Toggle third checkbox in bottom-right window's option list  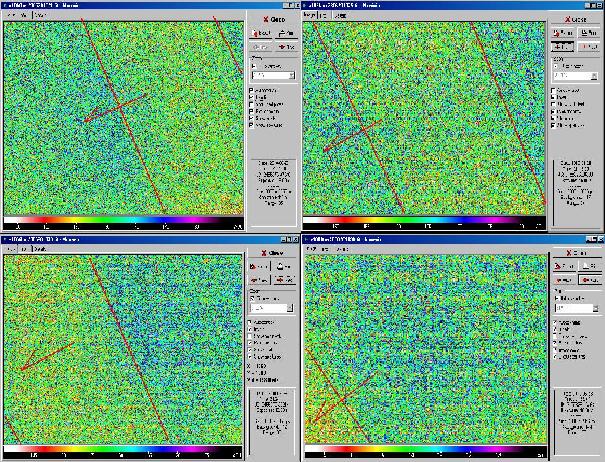553,338
